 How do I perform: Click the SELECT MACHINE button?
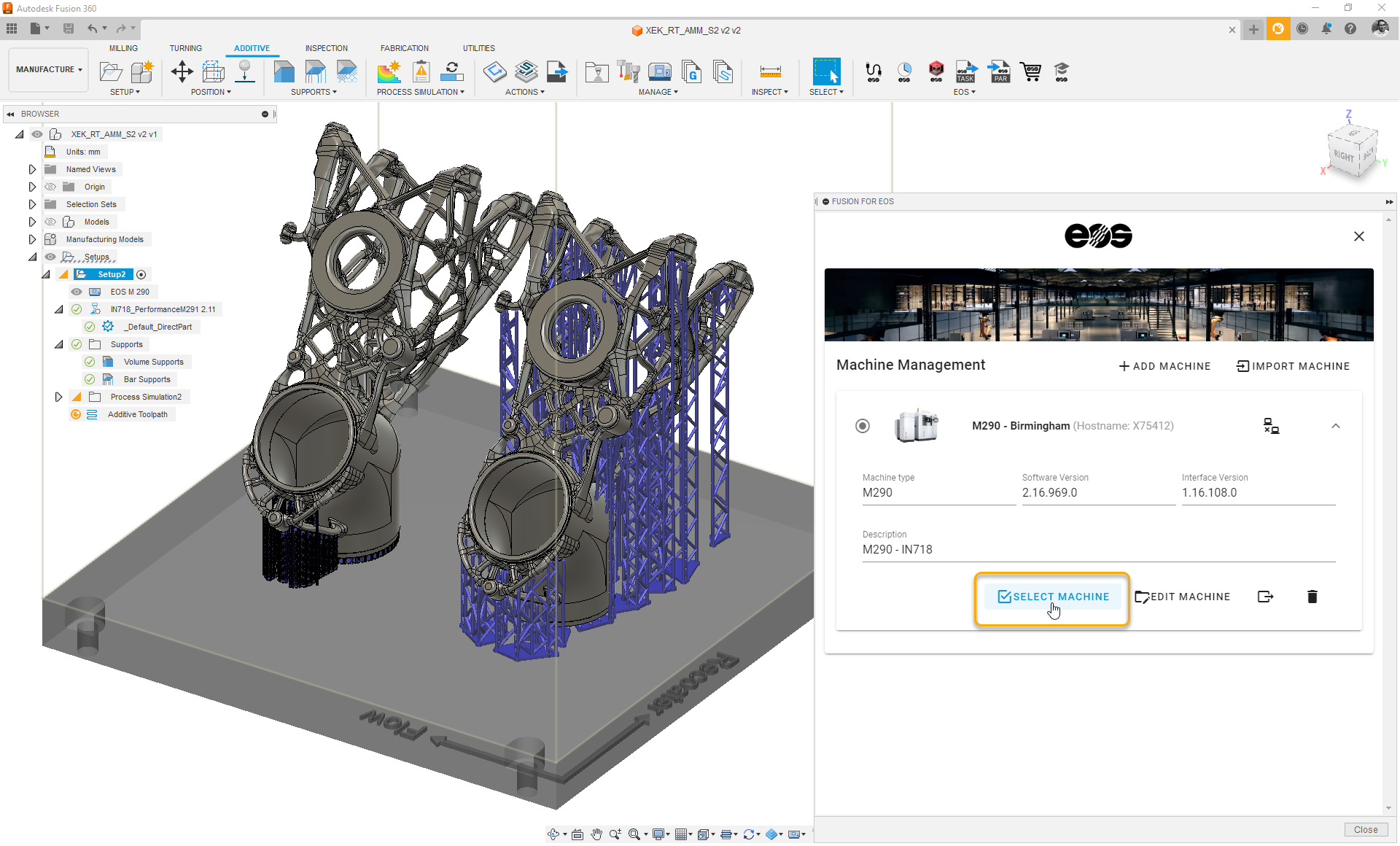[x=1053, y=597]
